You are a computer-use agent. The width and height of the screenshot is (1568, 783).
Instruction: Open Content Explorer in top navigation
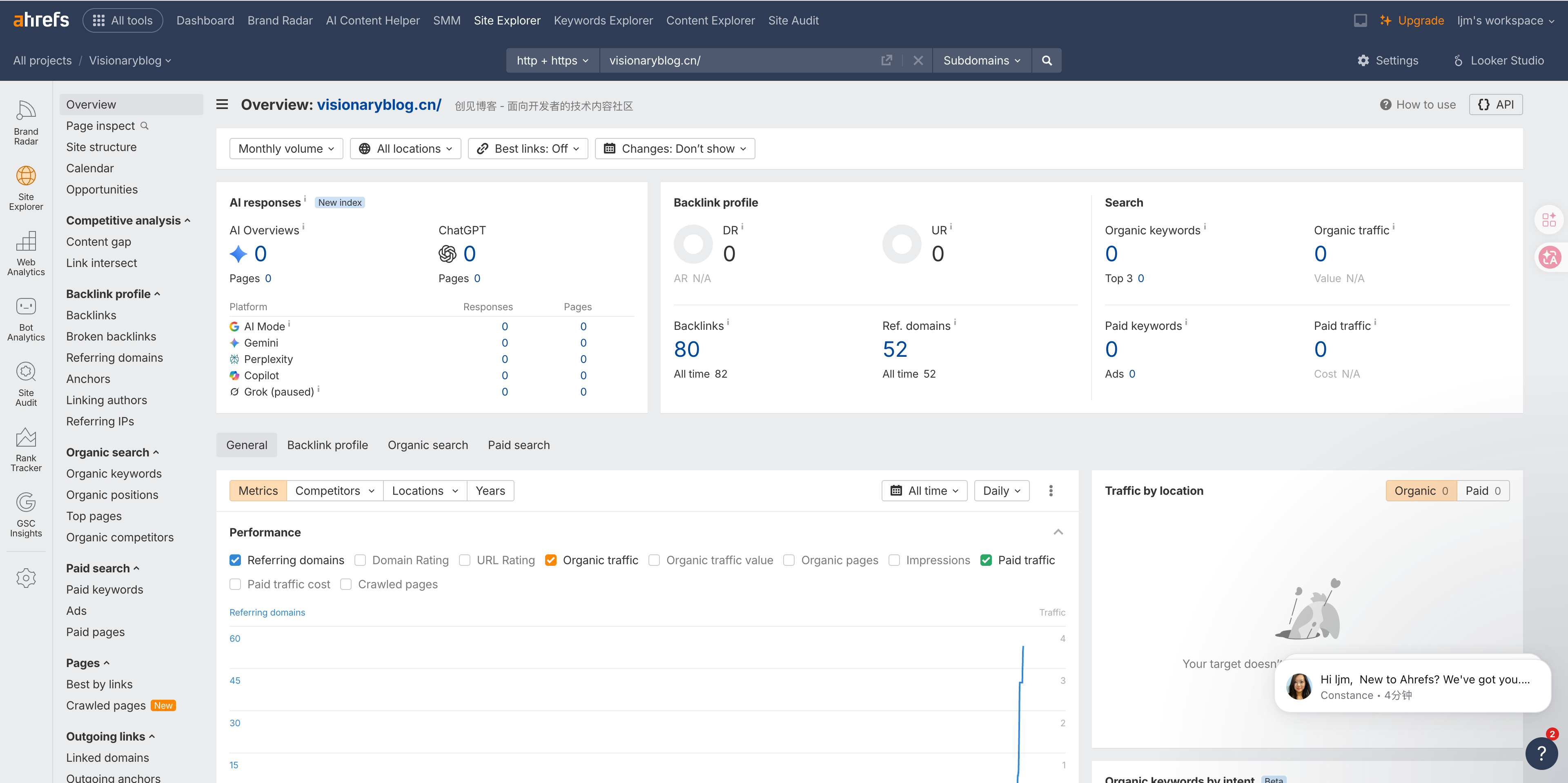(710, 20)
